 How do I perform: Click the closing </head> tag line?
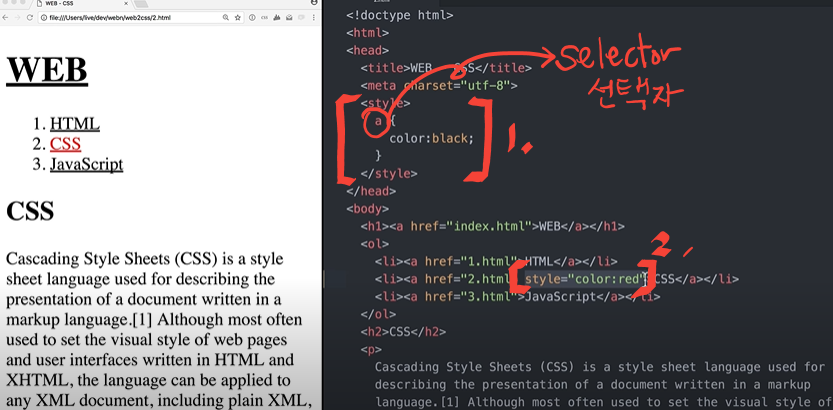coord(371,191)
